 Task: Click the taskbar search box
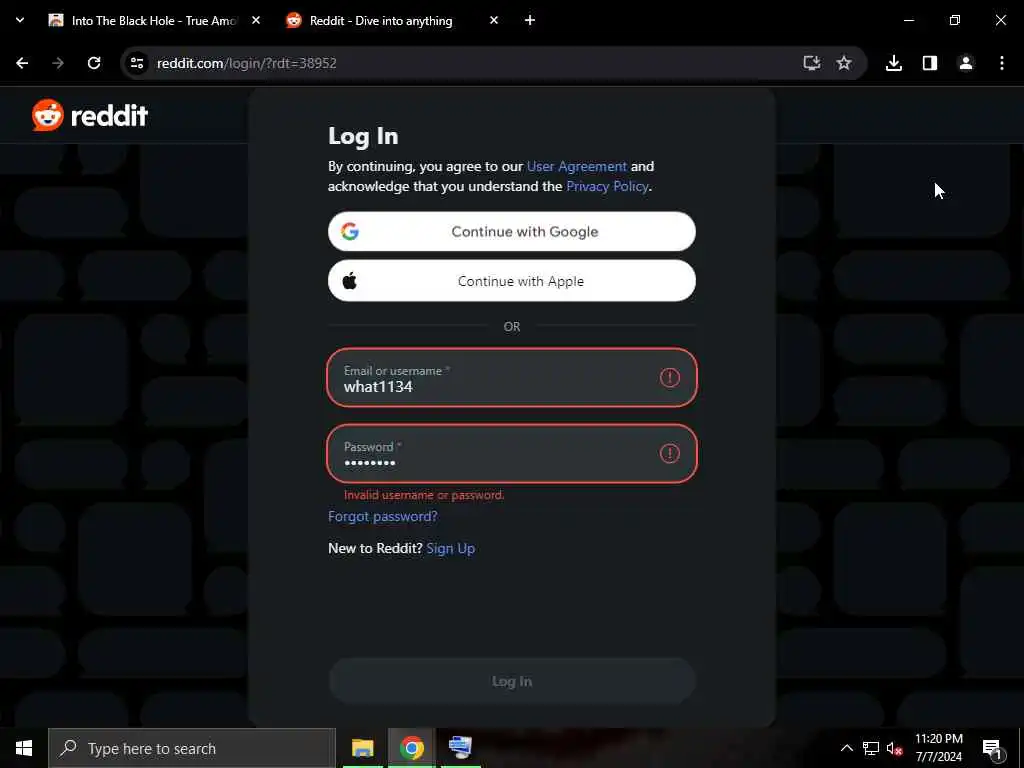pos(191,748)
